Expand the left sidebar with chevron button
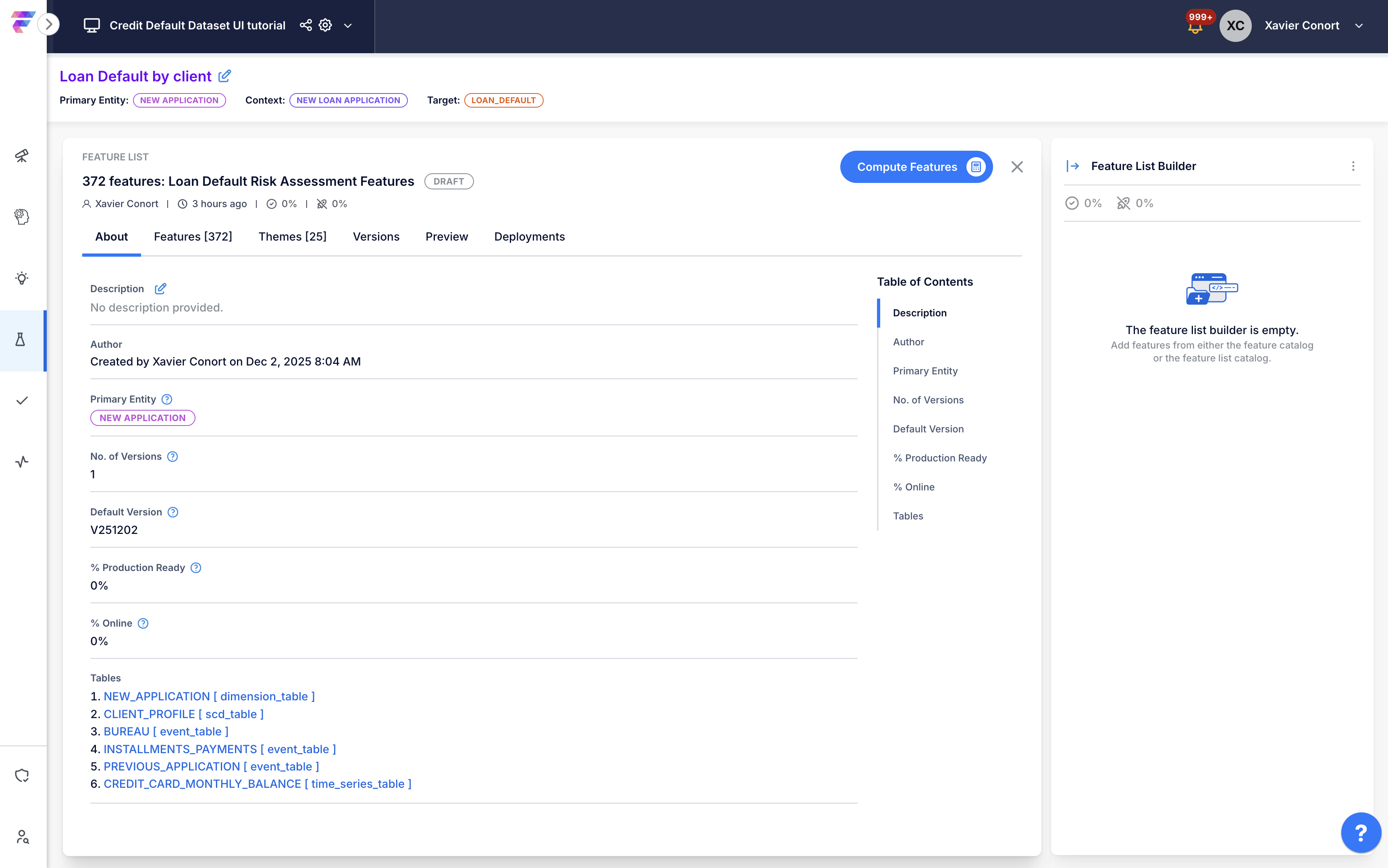Viewport: 1388px width, 868px height. pyautogui.click(x=49, y=24)
